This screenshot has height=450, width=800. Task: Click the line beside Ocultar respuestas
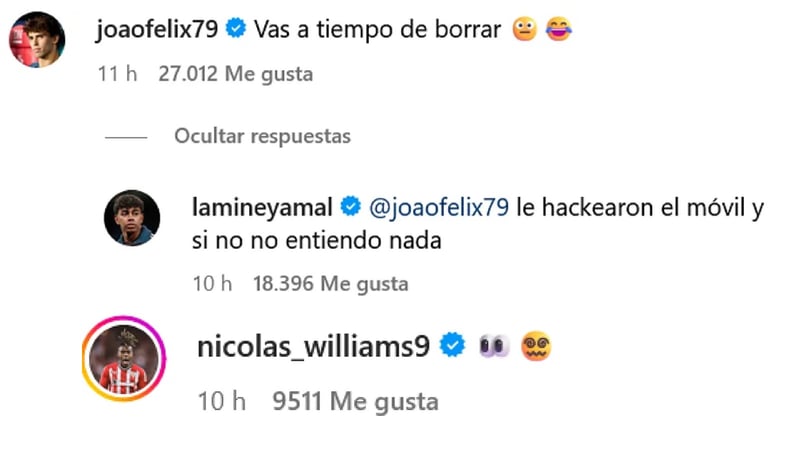pos(126,137)
